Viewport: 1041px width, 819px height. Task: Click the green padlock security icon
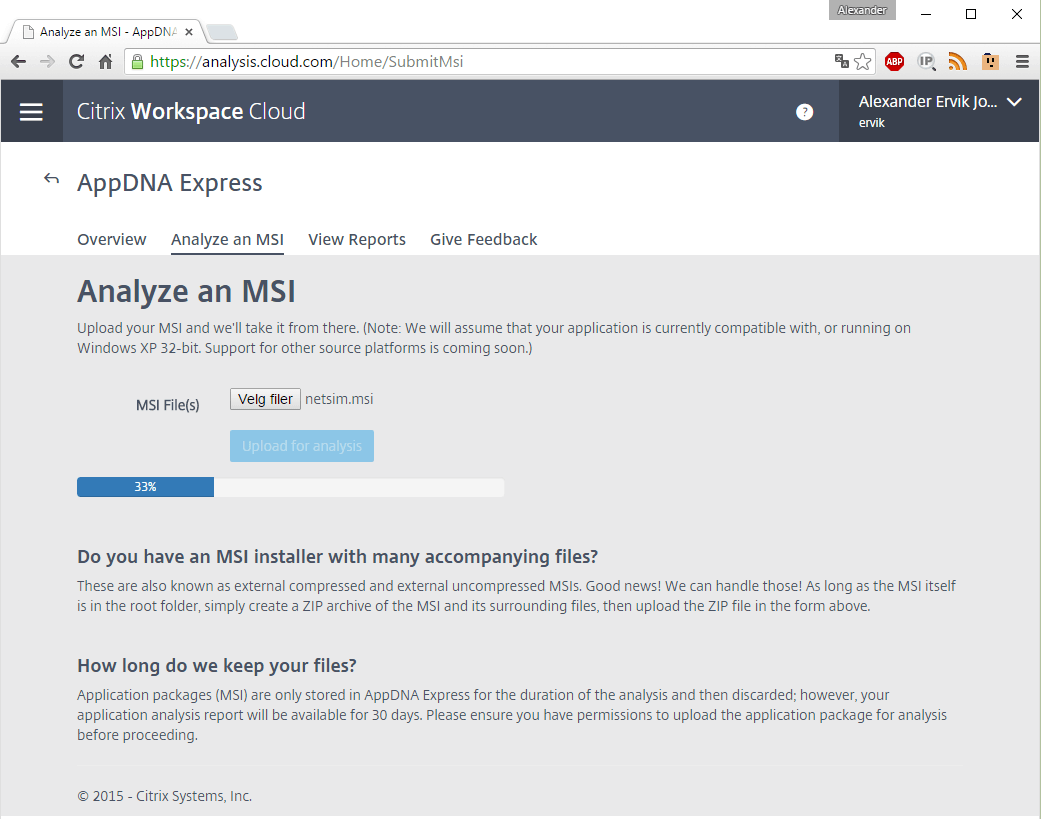[x=137, y=62]
